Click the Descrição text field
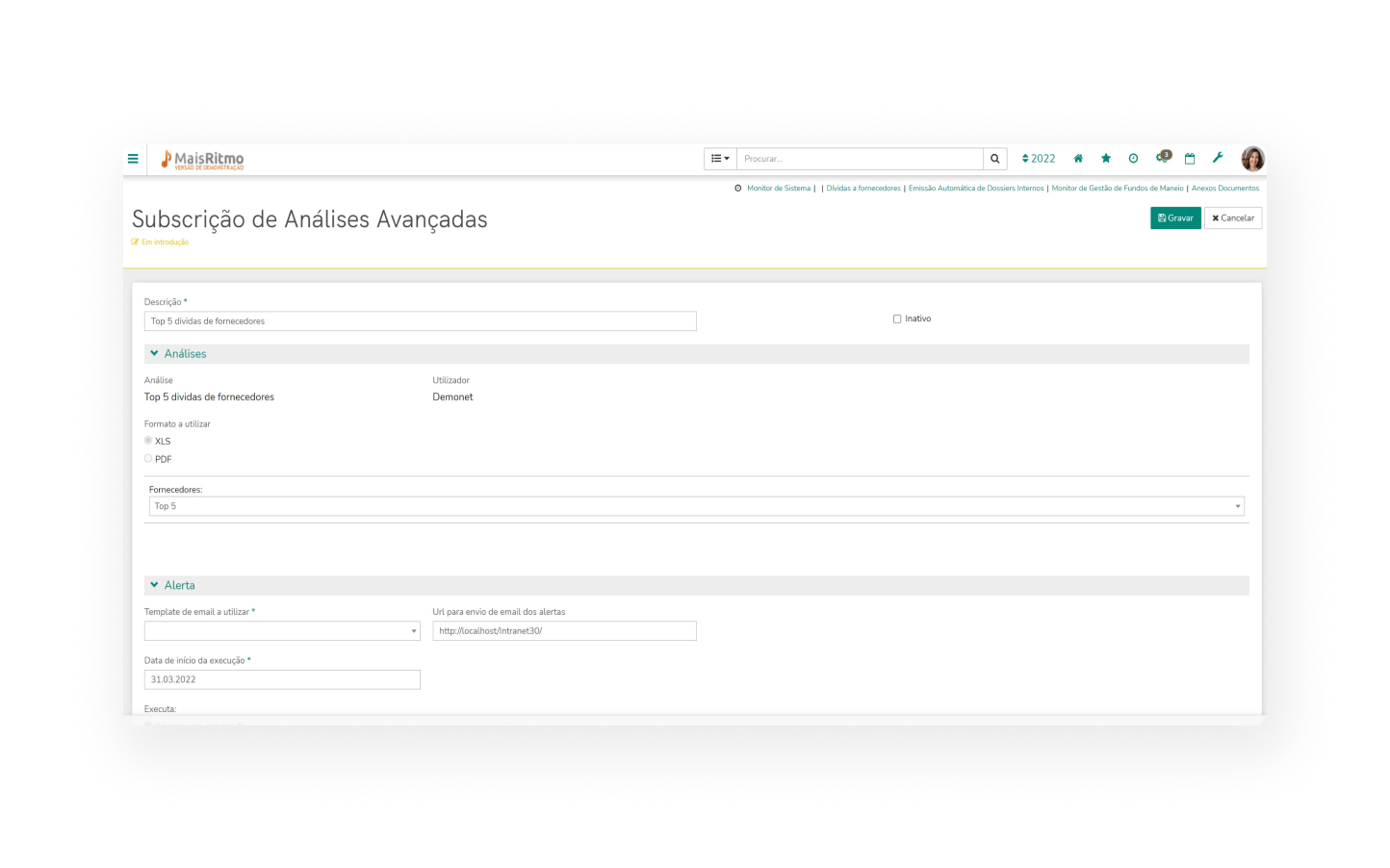 pos(420,321)
